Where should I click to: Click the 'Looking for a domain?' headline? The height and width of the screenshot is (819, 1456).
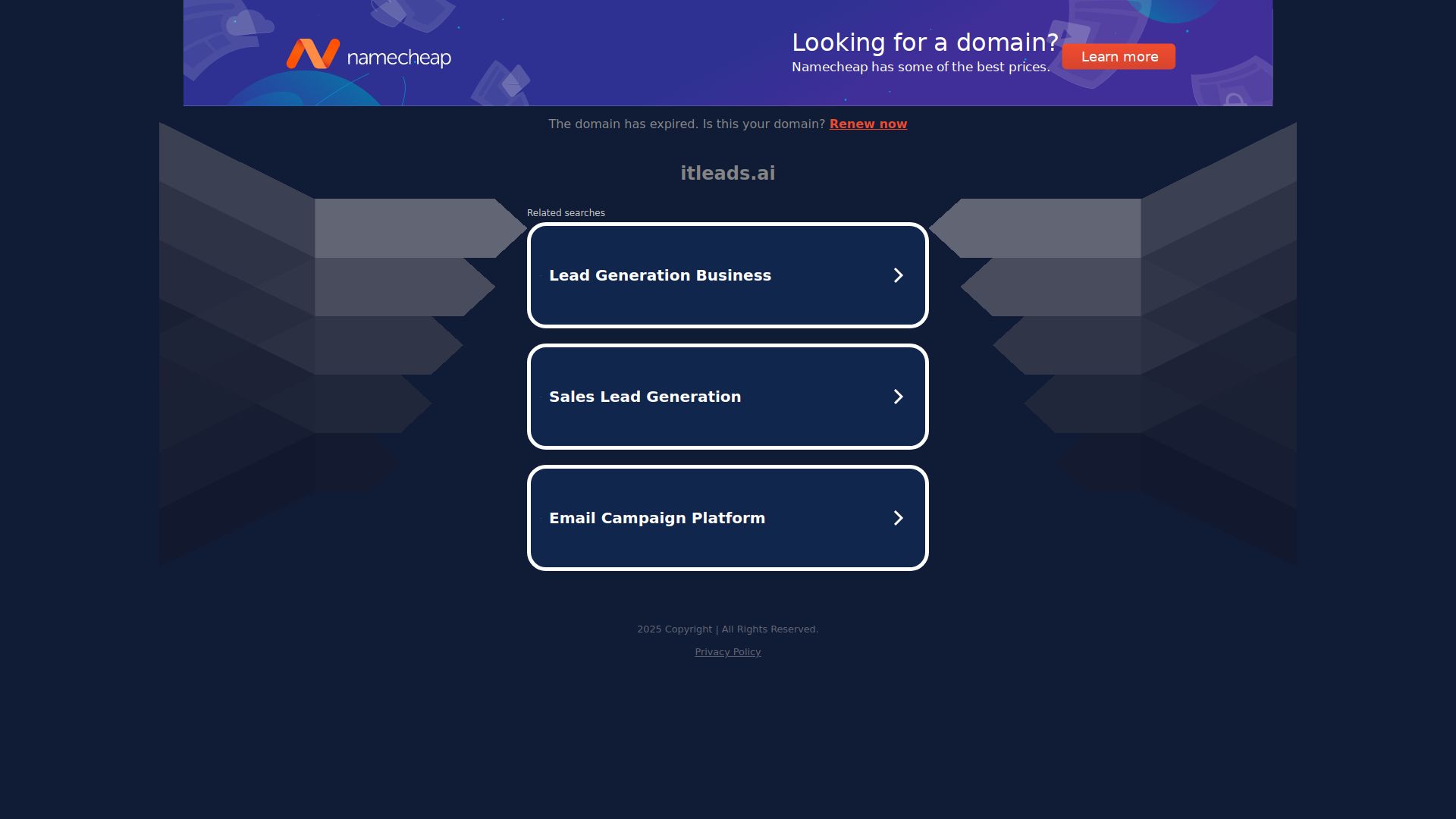tap(924, 42)
